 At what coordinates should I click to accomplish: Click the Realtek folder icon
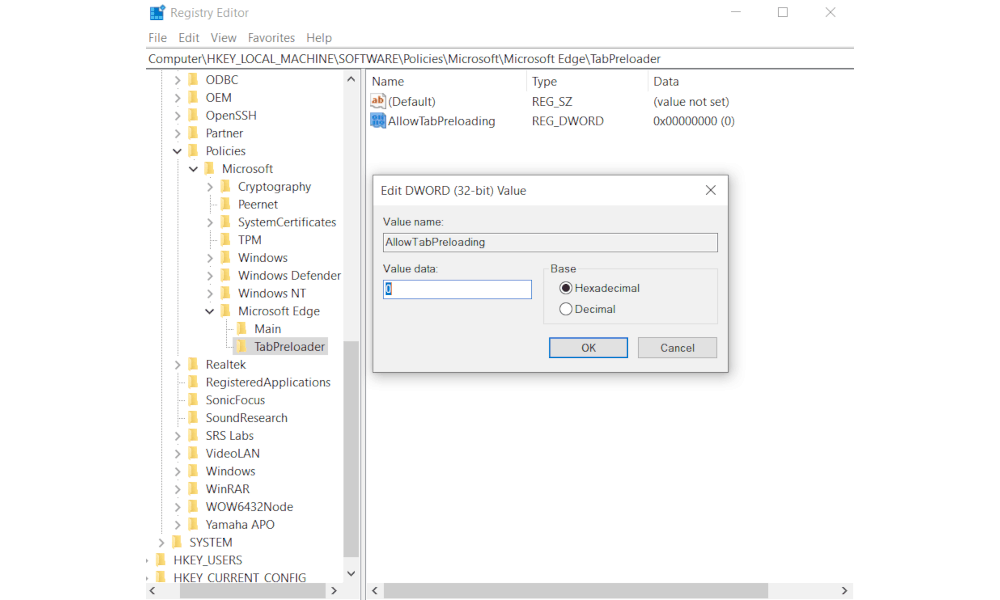[x=193, y=365]
